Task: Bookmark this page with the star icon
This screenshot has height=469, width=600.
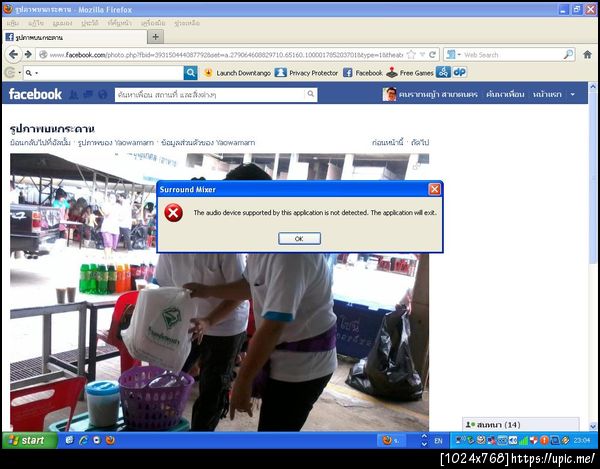Action: 411,55
